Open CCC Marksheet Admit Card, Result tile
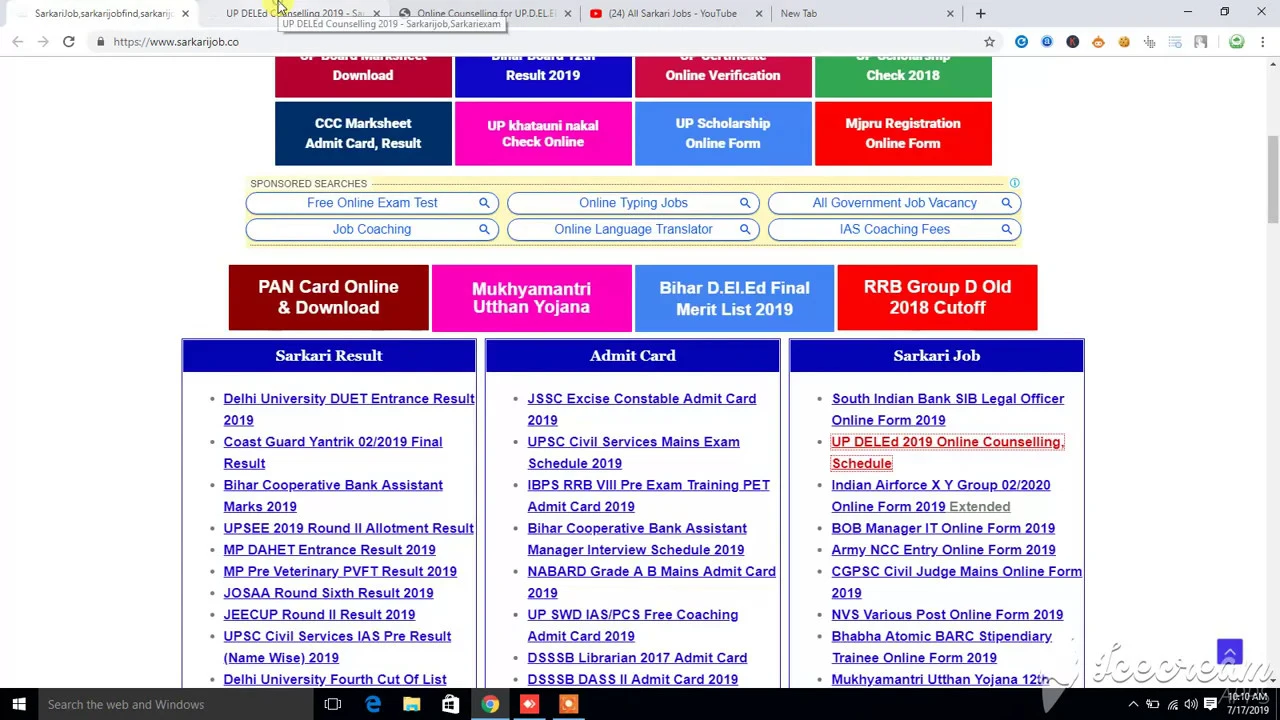 [363, 133]
